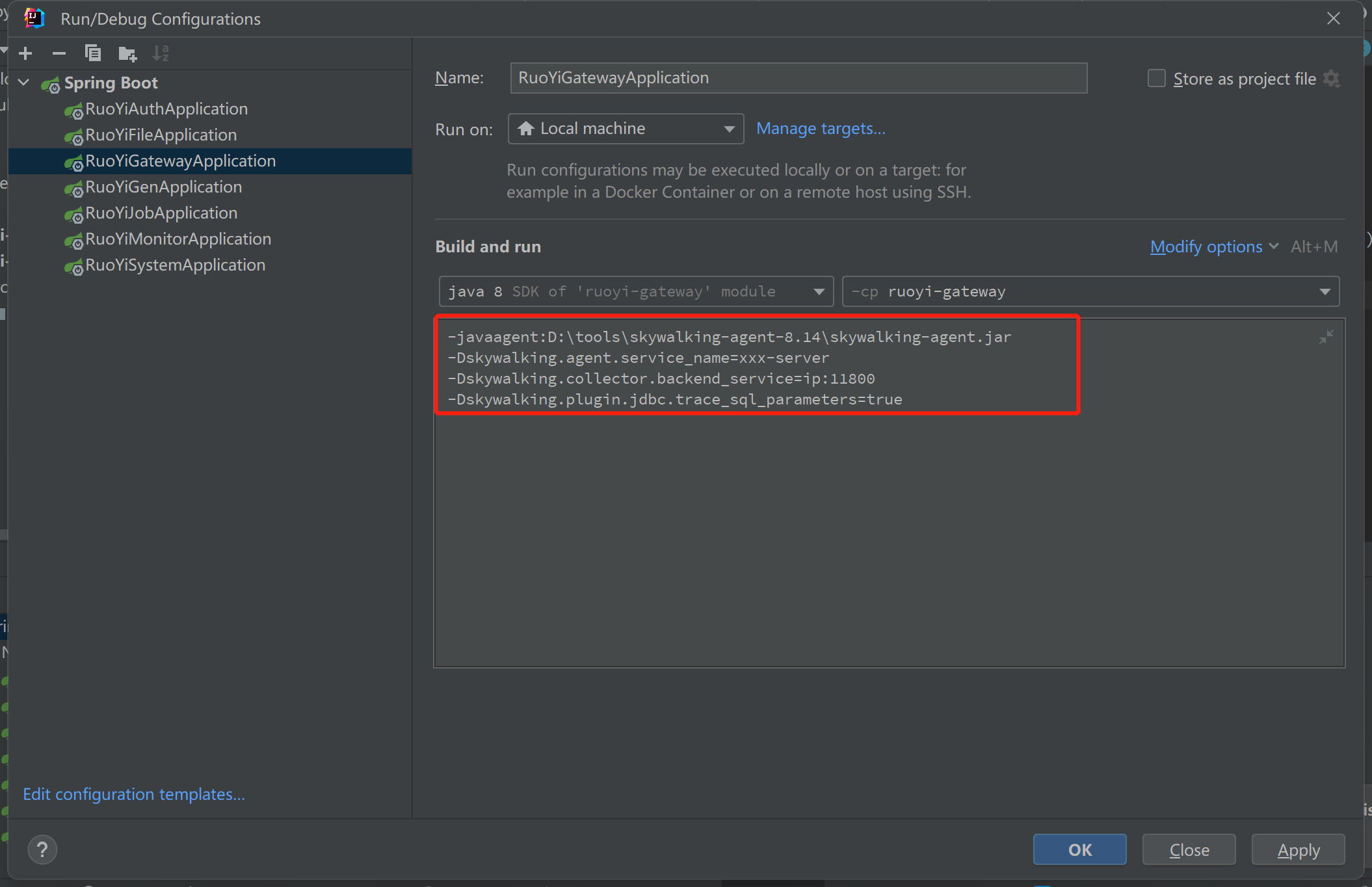Click the trace_sql_parameters=true line
1372x887 pixels.
tap(674, 399)
